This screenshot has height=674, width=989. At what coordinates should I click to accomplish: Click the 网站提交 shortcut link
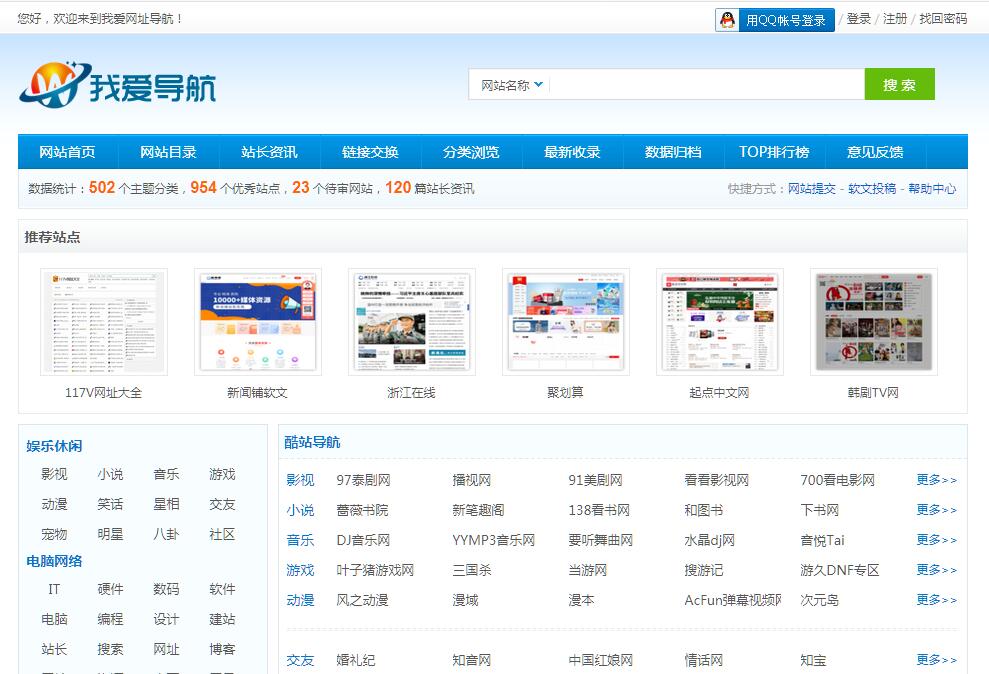click(x=811, y=188)
